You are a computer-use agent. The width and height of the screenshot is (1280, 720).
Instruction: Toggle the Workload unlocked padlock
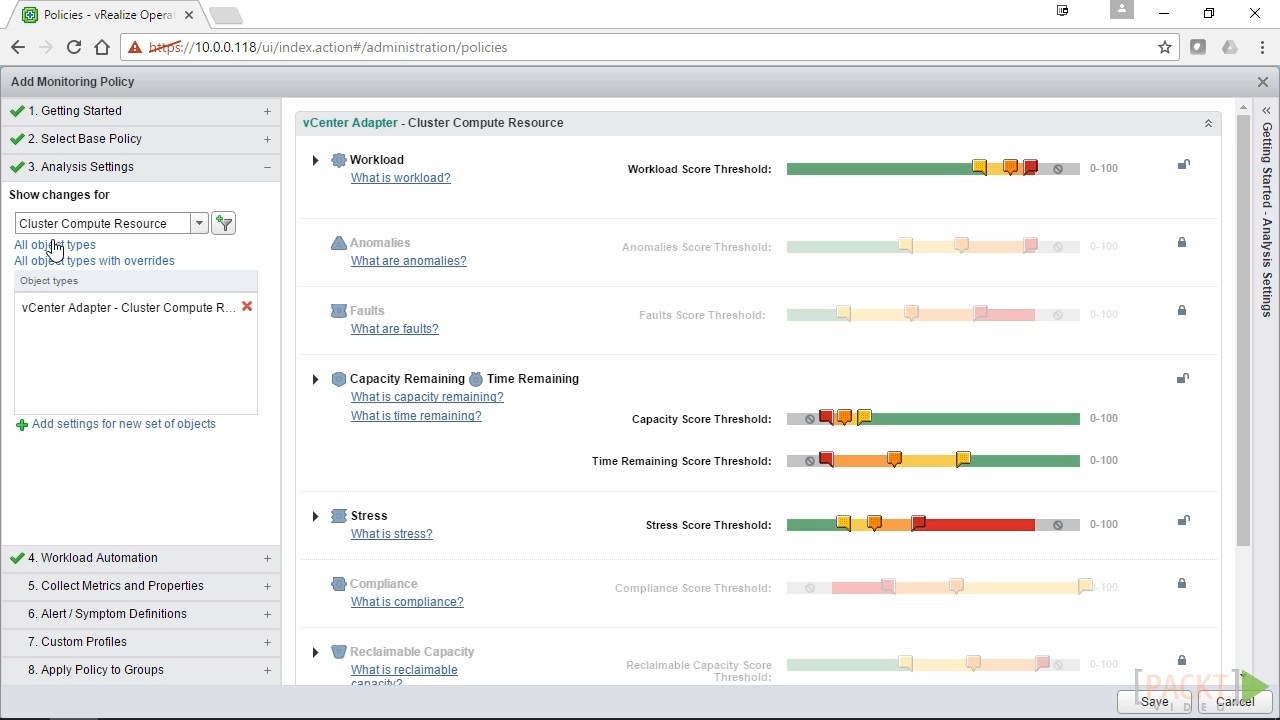tap(1183, 164)
